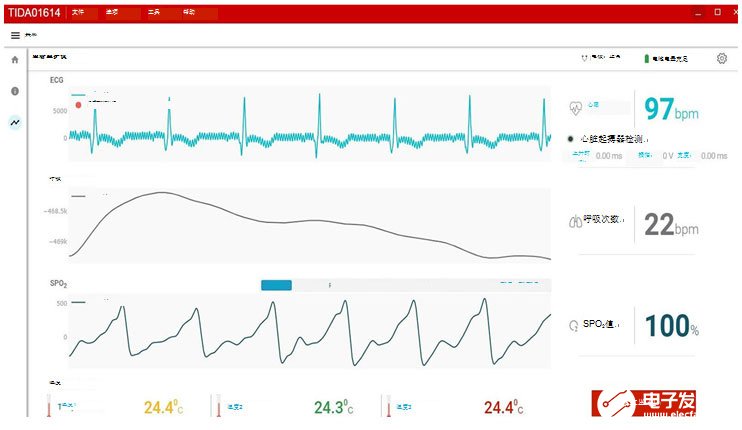Click the 22 bpm respiration rate value
This screenshot has width=742, height=430.
pyautogui.click(x=671, y=225)
